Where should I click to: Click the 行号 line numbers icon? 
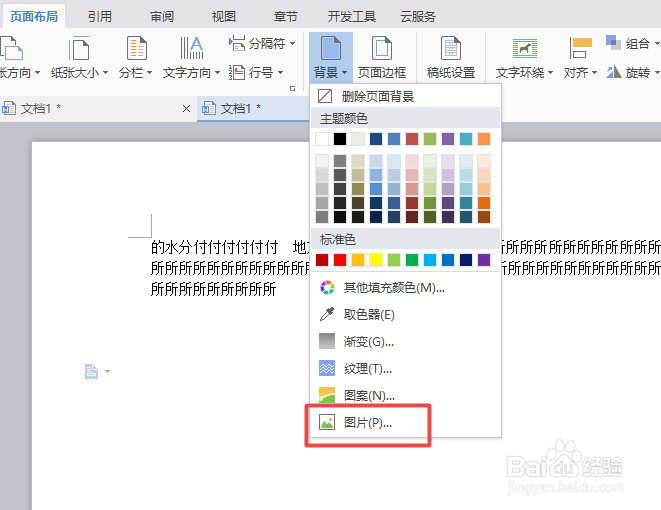click(237, 72)
